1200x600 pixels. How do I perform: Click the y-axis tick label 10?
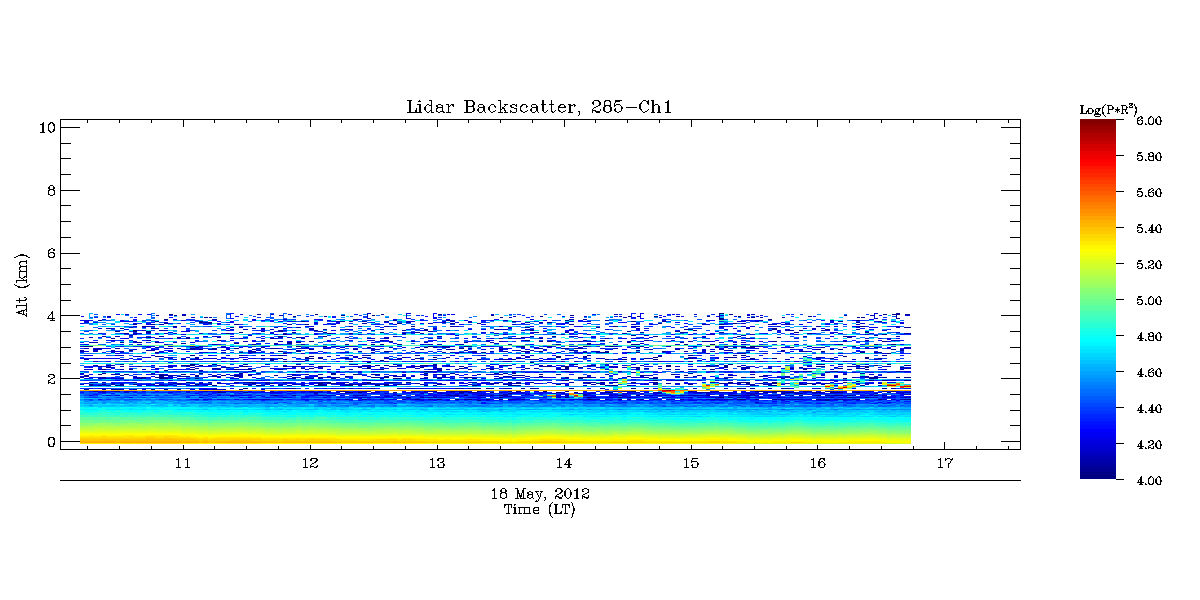[45, 127]
